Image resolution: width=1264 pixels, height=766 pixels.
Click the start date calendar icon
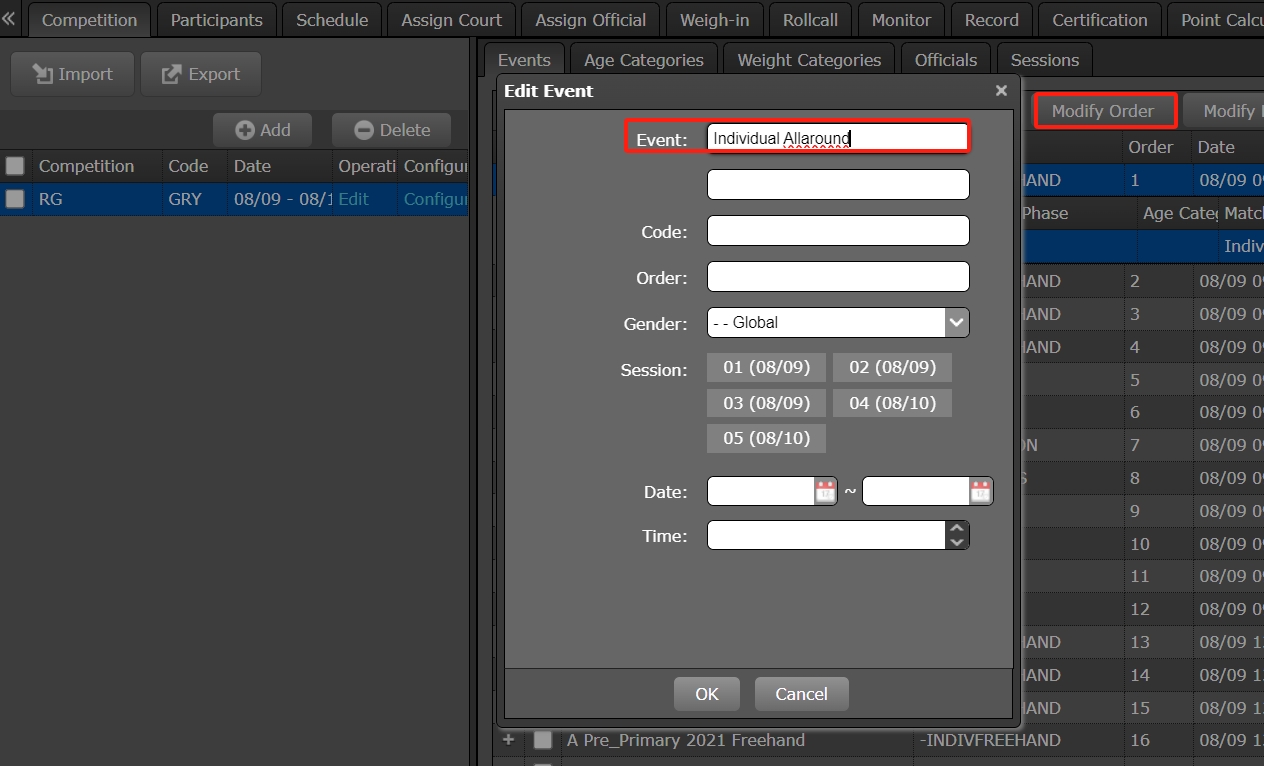(825, 491)
